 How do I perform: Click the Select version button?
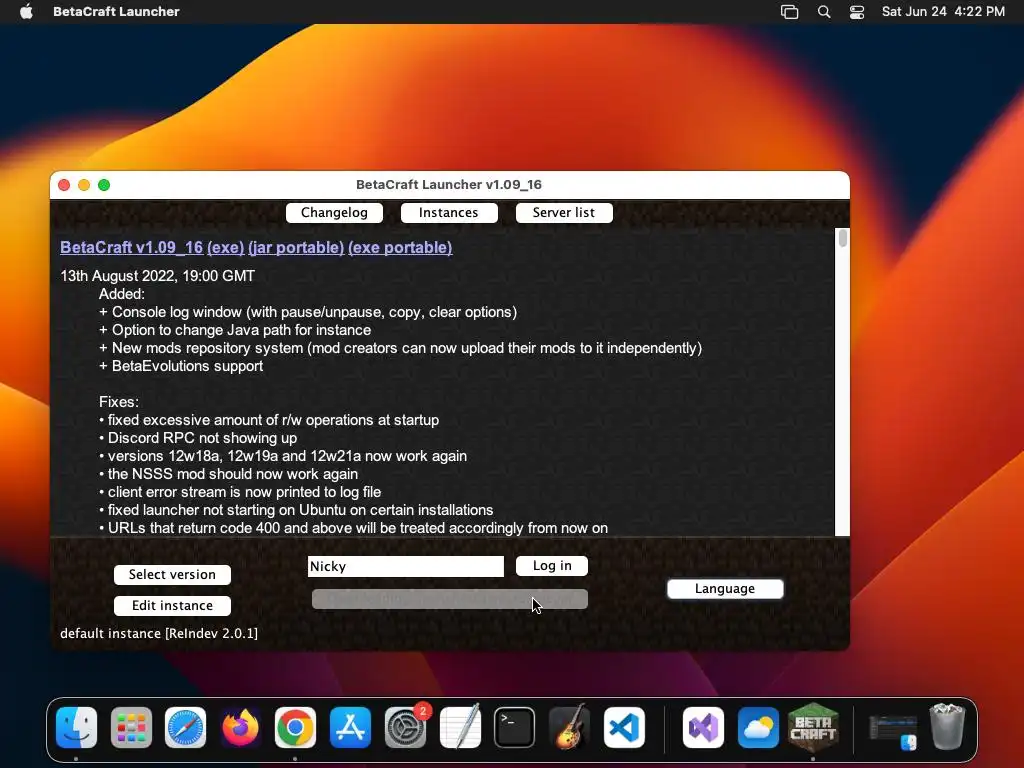click(172, 575)
